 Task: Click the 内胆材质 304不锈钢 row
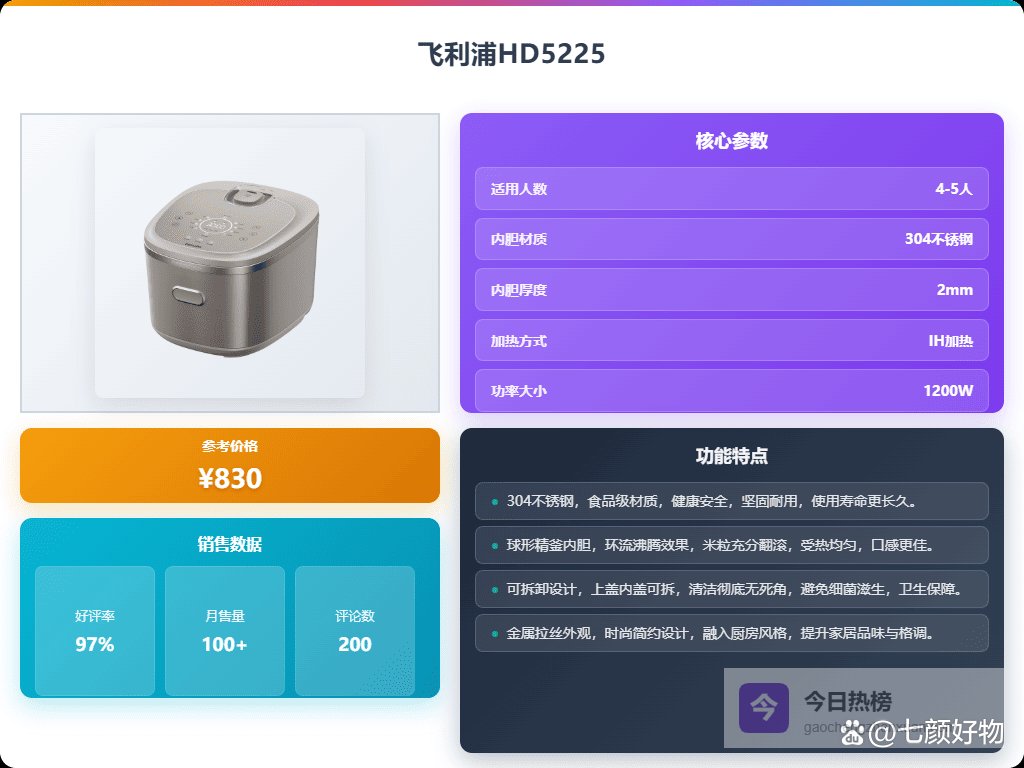731,239
